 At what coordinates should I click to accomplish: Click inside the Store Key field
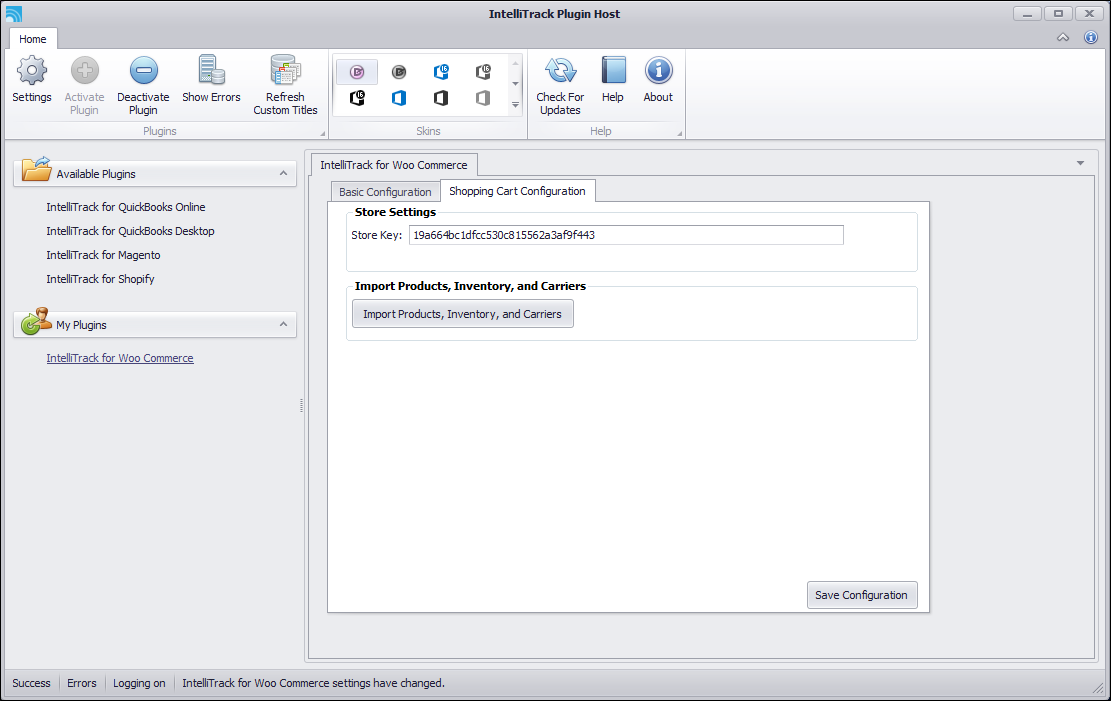coord(626,235)
